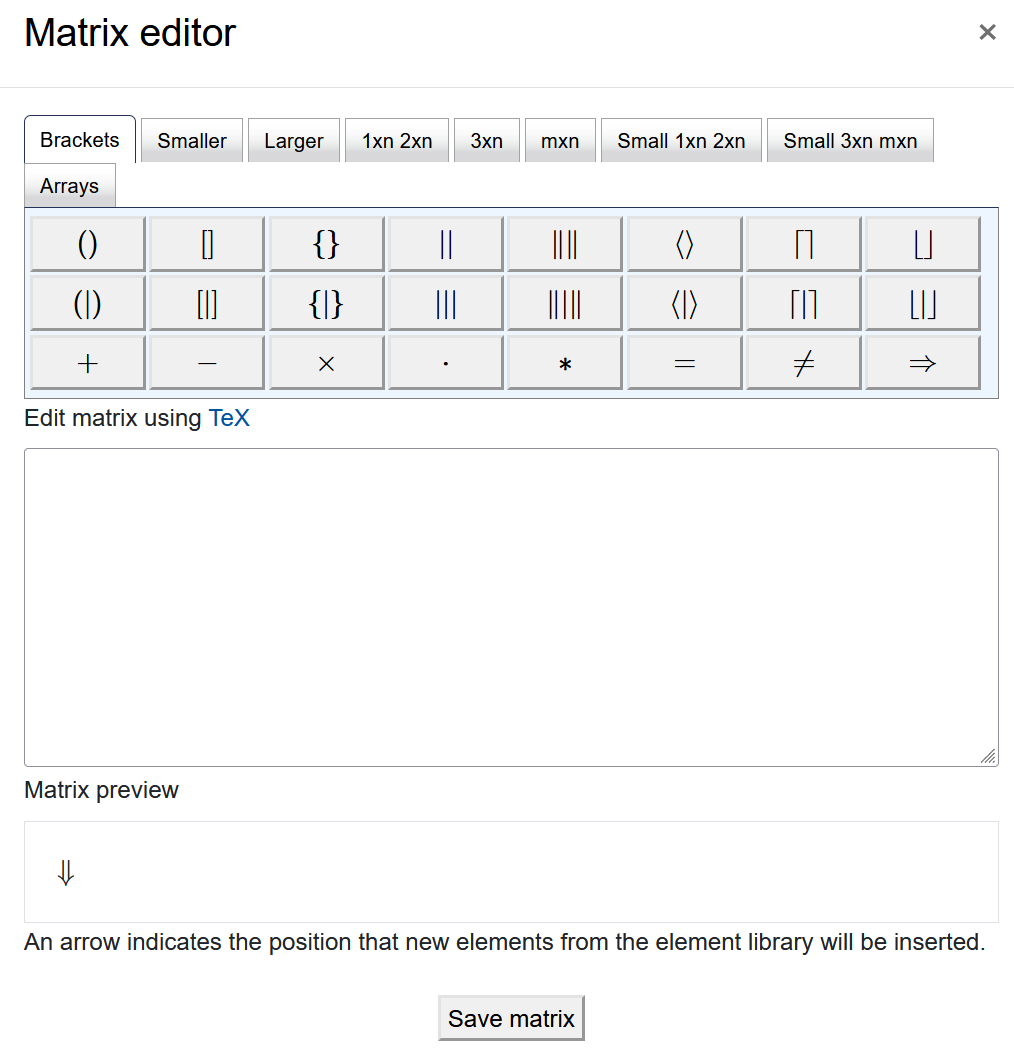This screenshot has width=1014, height=1054.
Task: Insert the center dot operator element
Action: pos(445,362)
